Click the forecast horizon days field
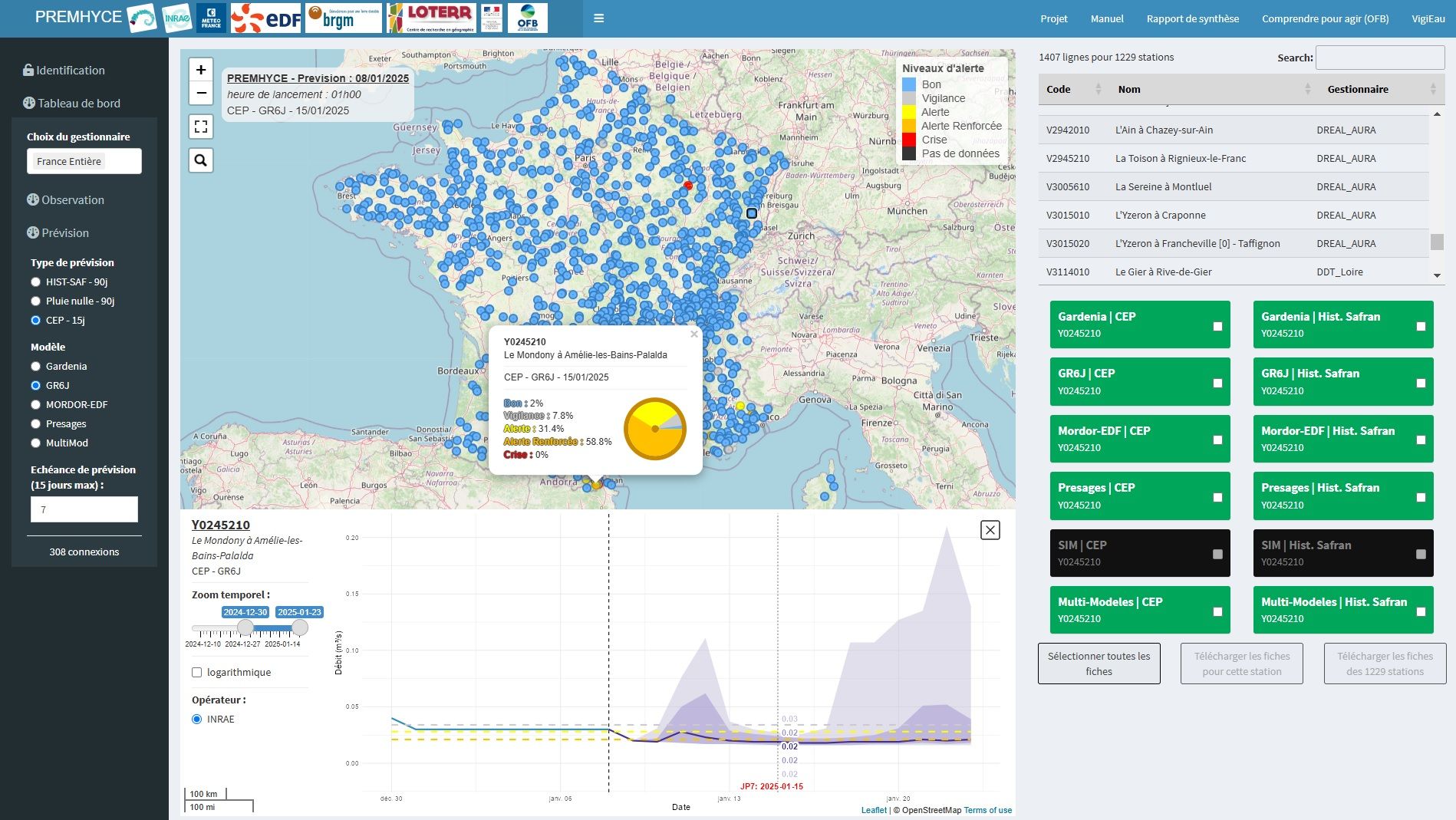 (x=84, y=509)
